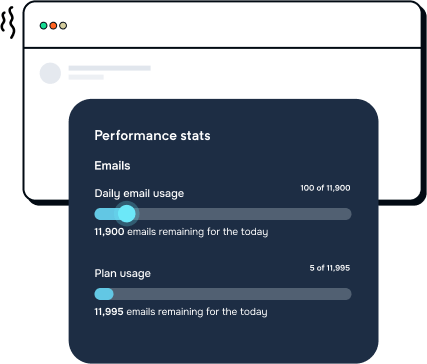Select the Emails section label
The image size is (427, 364).
[112, 166]
